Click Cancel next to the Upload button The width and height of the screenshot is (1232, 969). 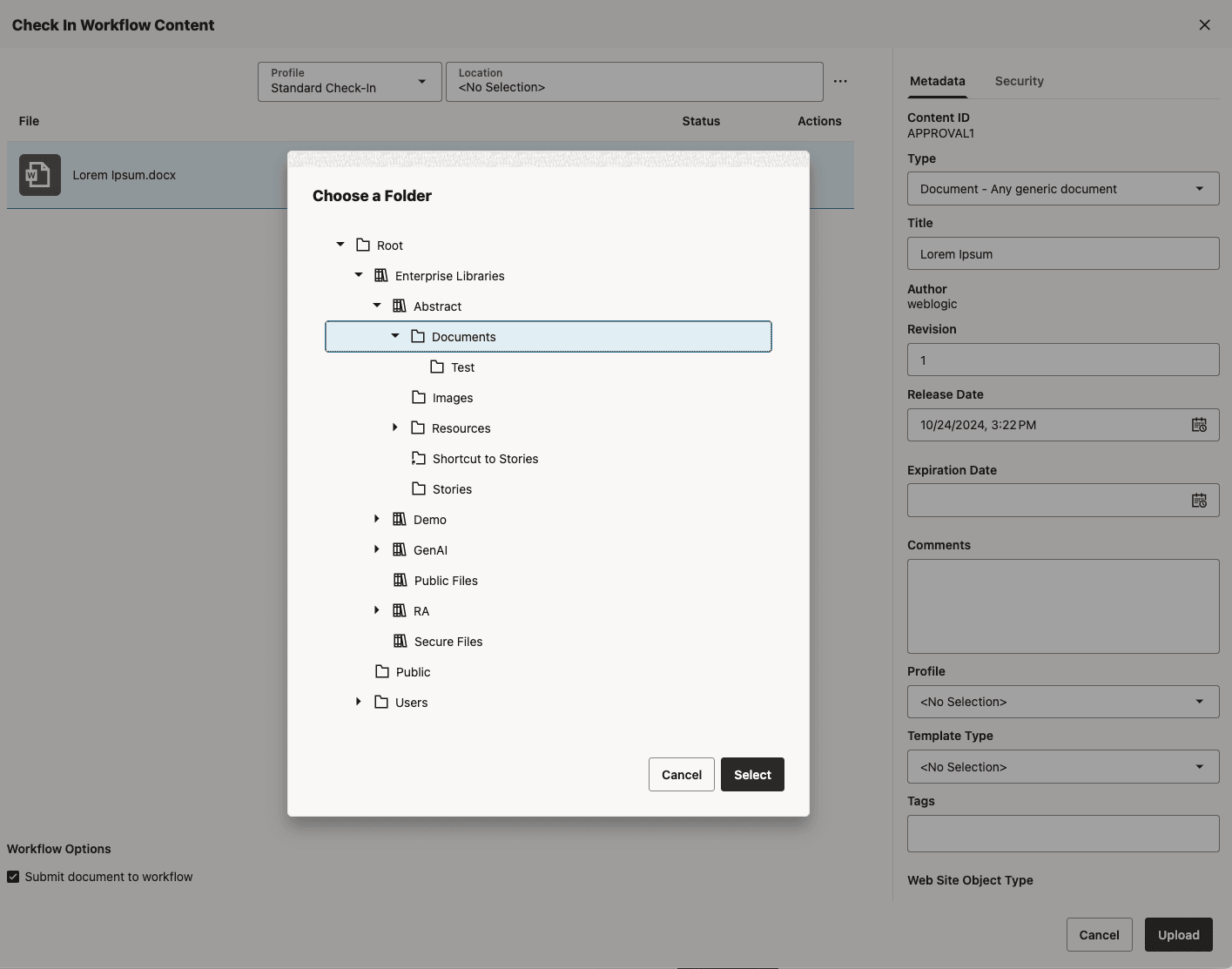point(1100,935)
